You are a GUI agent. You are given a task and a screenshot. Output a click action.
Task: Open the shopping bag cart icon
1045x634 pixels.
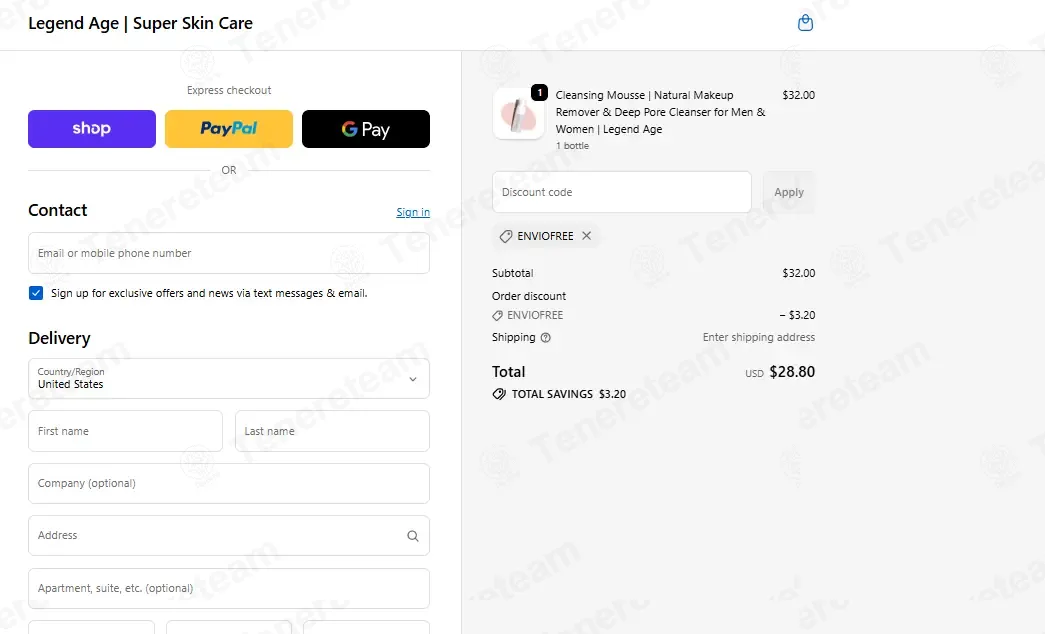click(805, 23)
